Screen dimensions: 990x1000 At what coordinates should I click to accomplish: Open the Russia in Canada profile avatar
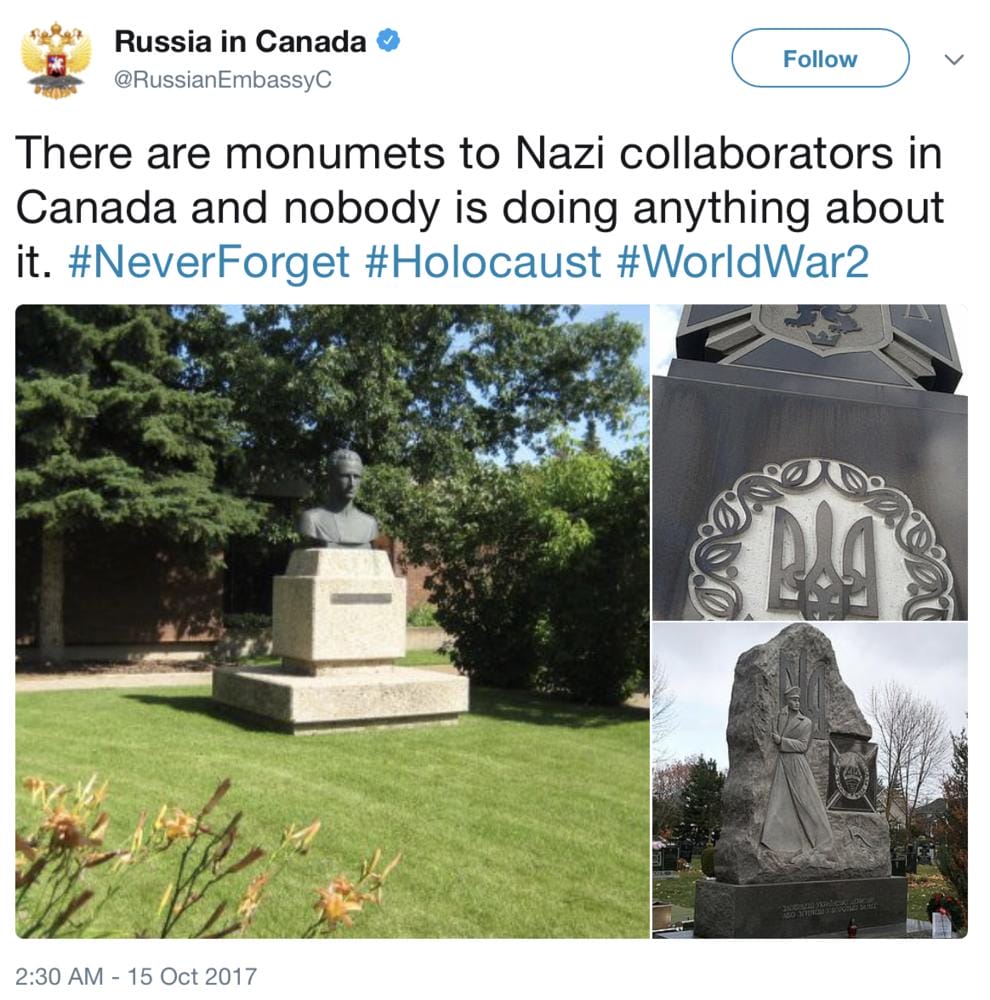pos(56,61)
